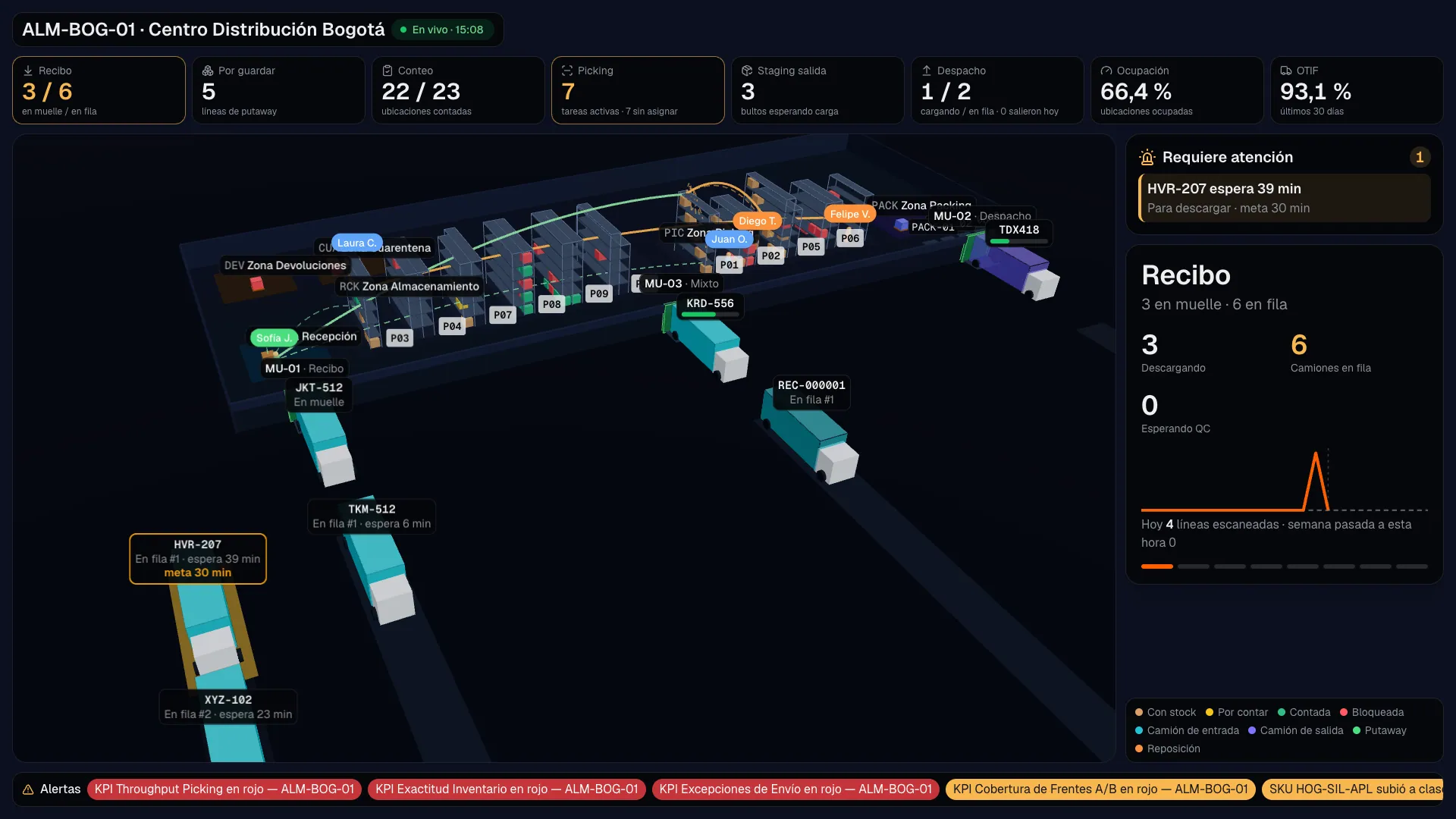This screenshot has height=819, width=1456.
Task: Click the Picking scan icon
Action: click(567, 71)
